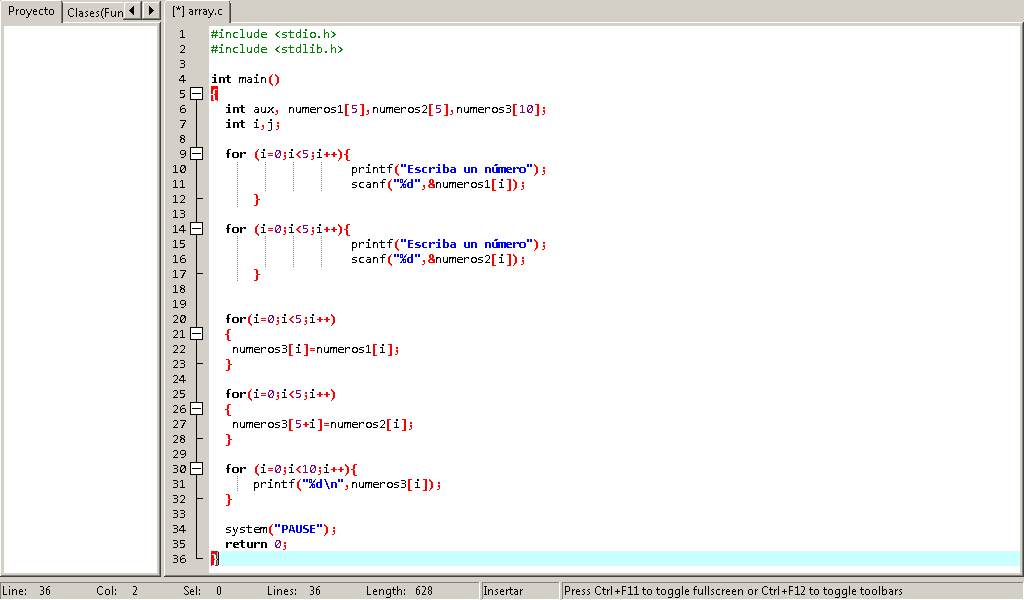
Task: Collapse the loop block at line 26
Action: point(196,408)
